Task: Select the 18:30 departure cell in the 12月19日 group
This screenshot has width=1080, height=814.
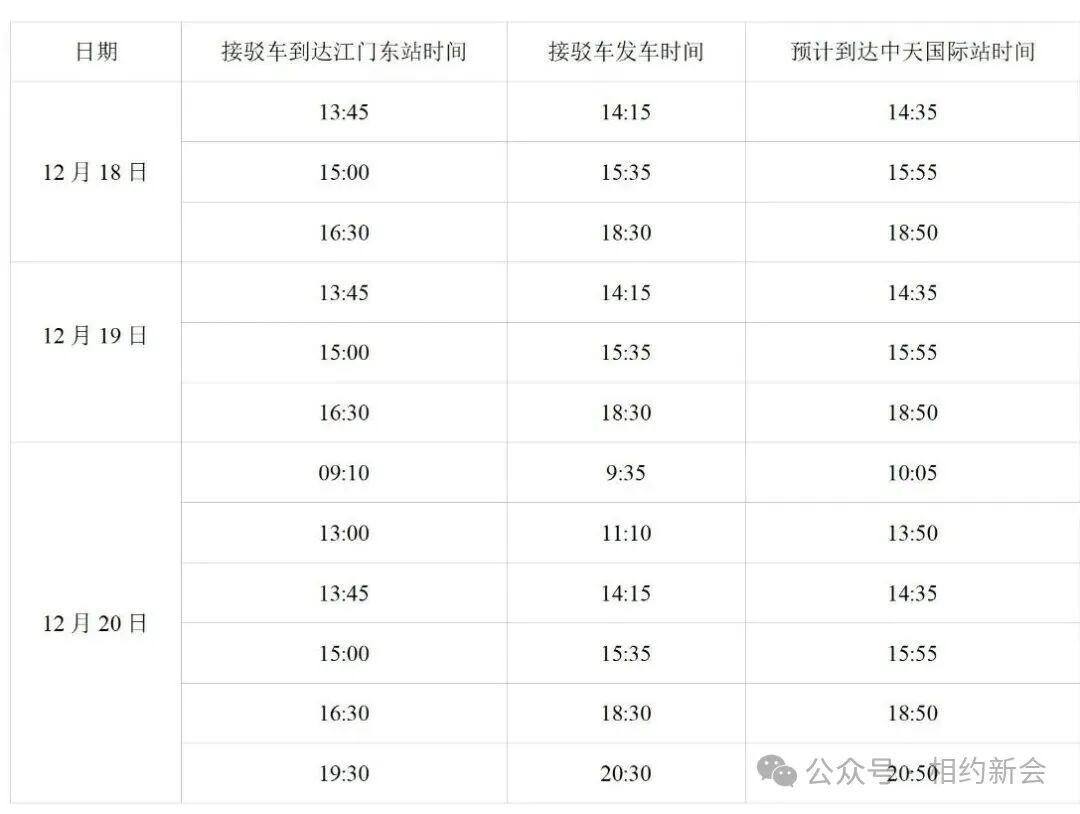Action: pyautogui.click(x=626, y=413)
